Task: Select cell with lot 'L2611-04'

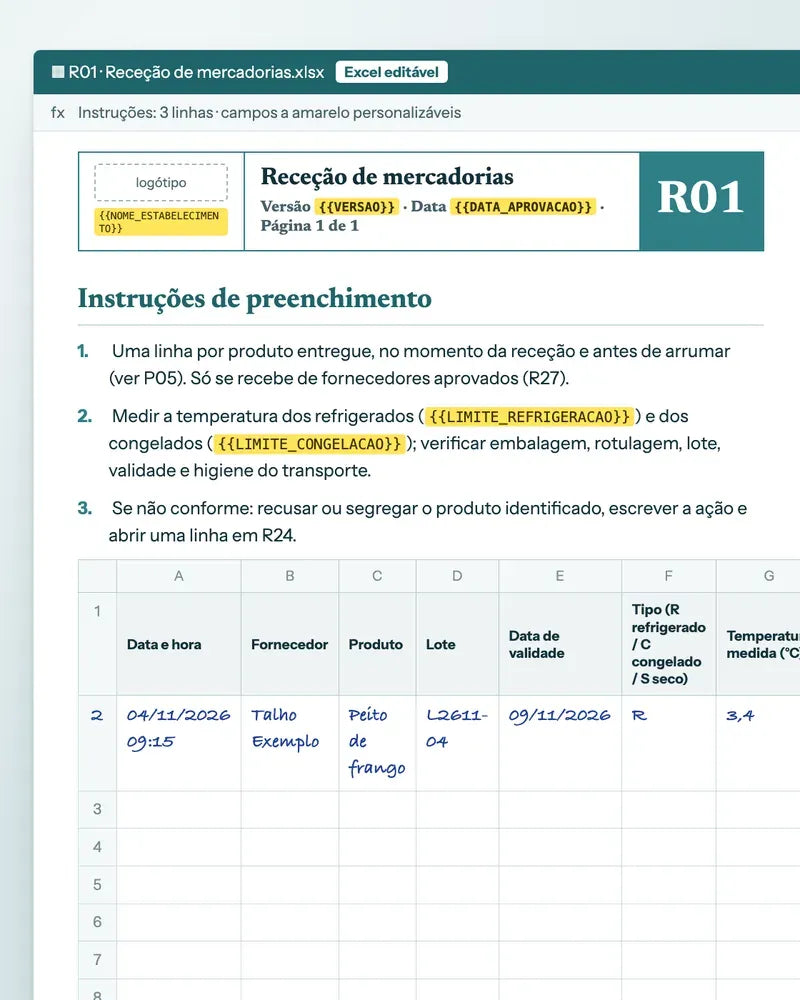Action: (x=457, y=743)
